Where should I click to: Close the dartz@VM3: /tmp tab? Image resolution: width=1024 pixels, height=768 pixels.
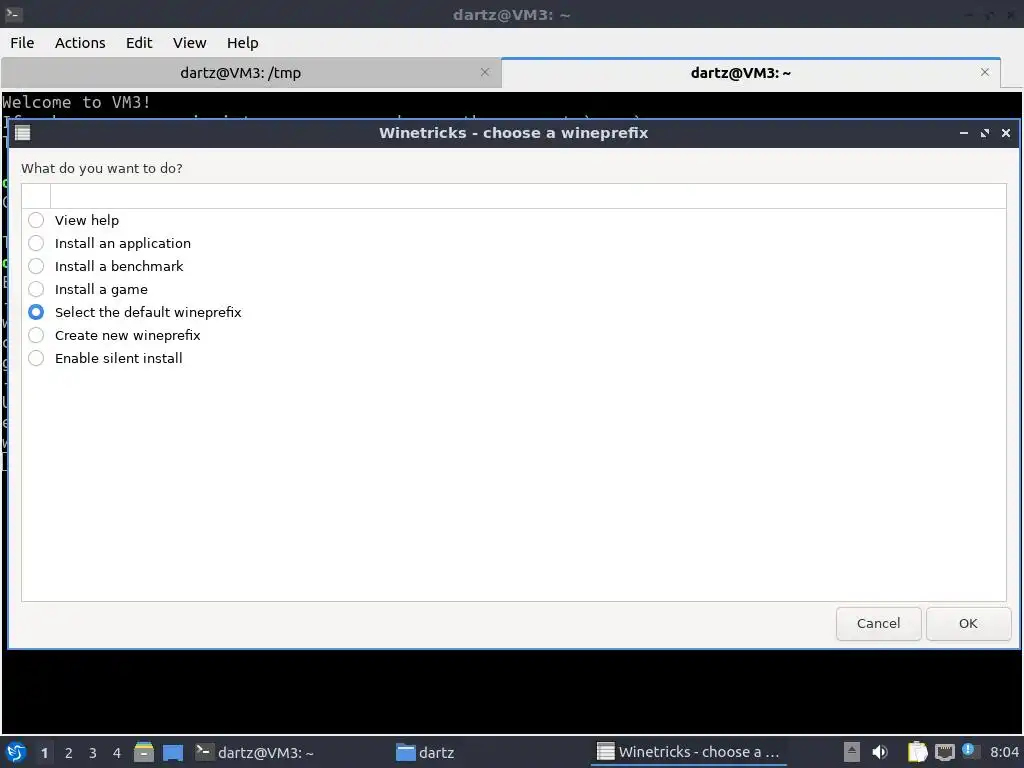[485, 72]
